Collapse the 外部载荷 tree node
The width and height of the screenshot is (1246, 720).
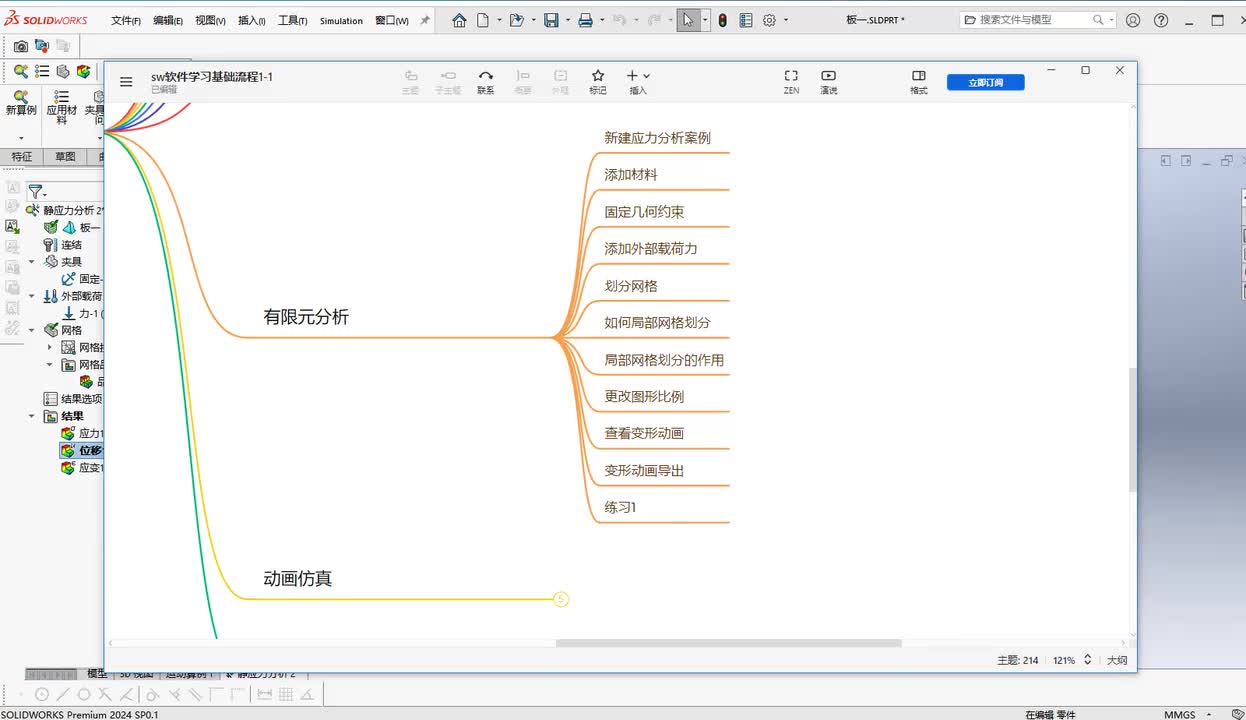(x=31, y=296)
